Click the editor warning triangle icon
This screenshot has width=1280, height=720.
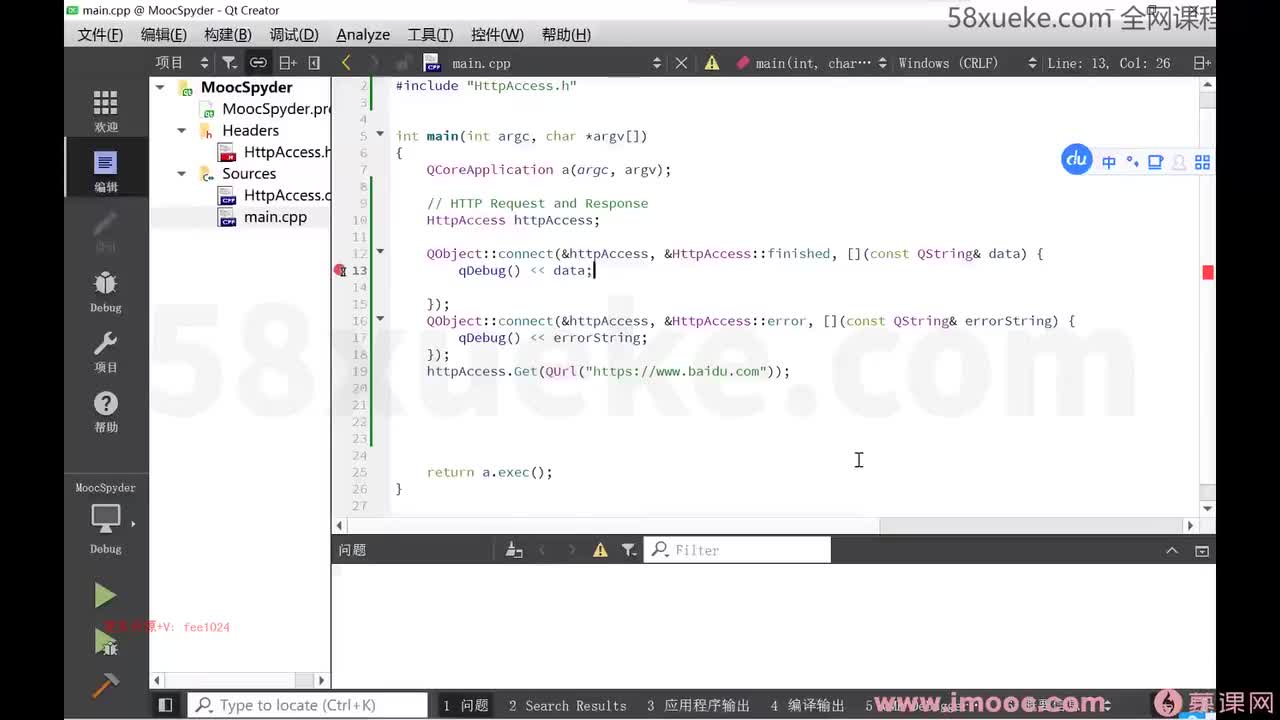pos(712,63)
